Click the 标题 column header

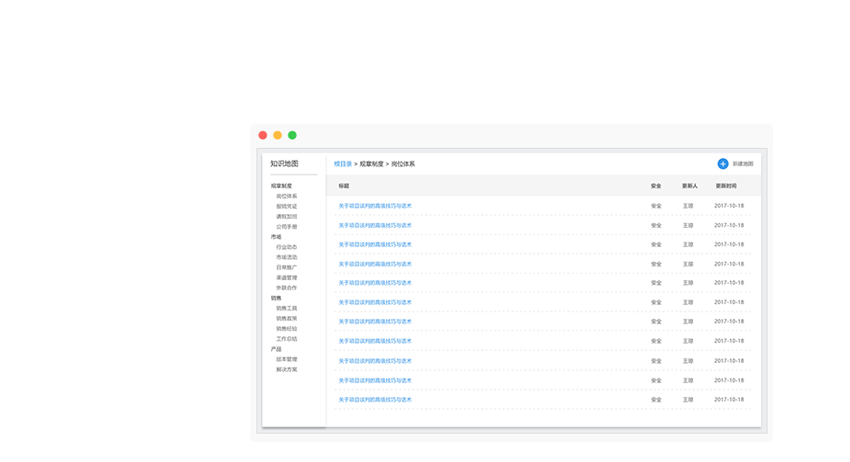point(344,186)
